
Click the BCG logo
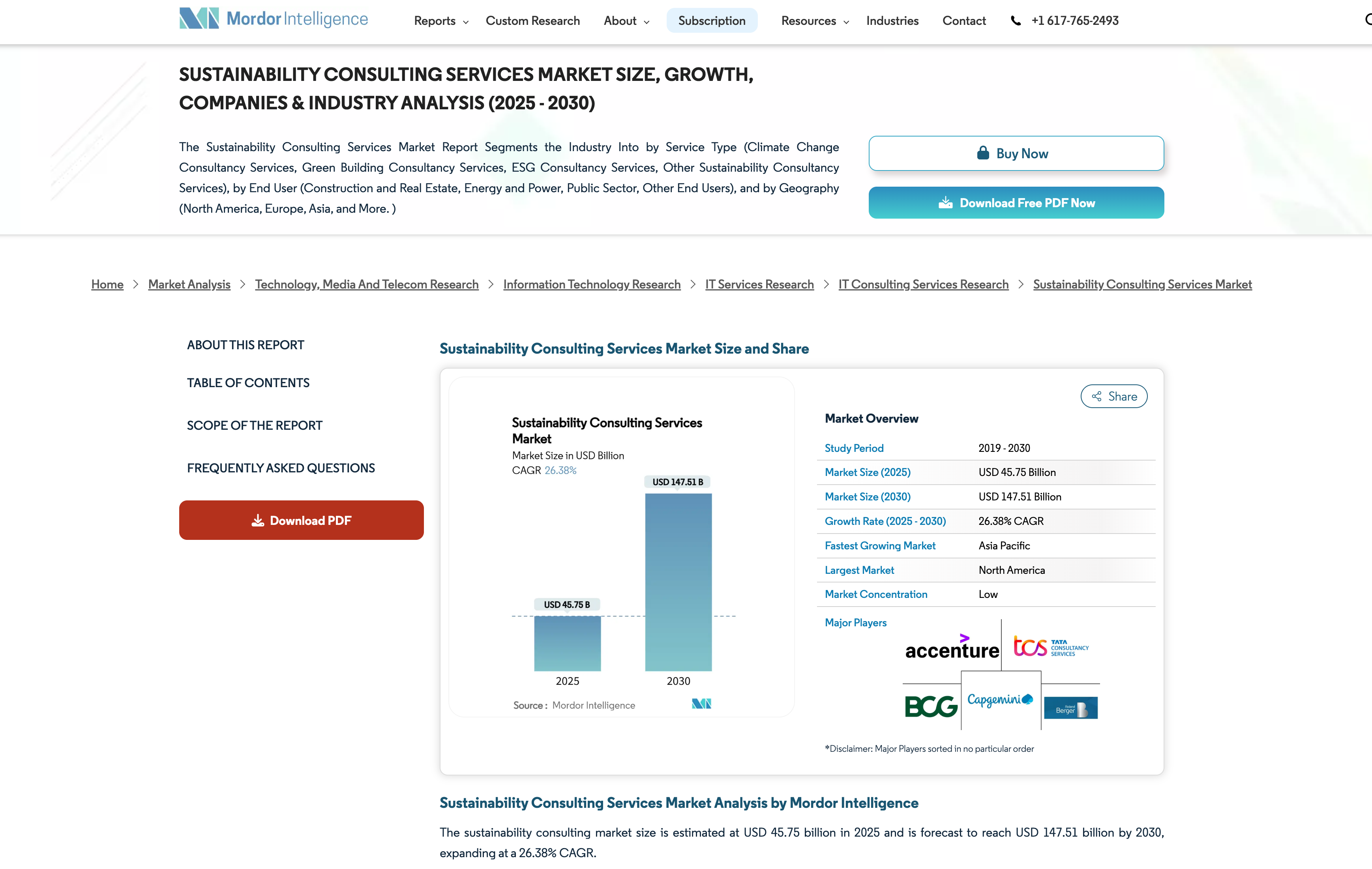tap(930, 706)
